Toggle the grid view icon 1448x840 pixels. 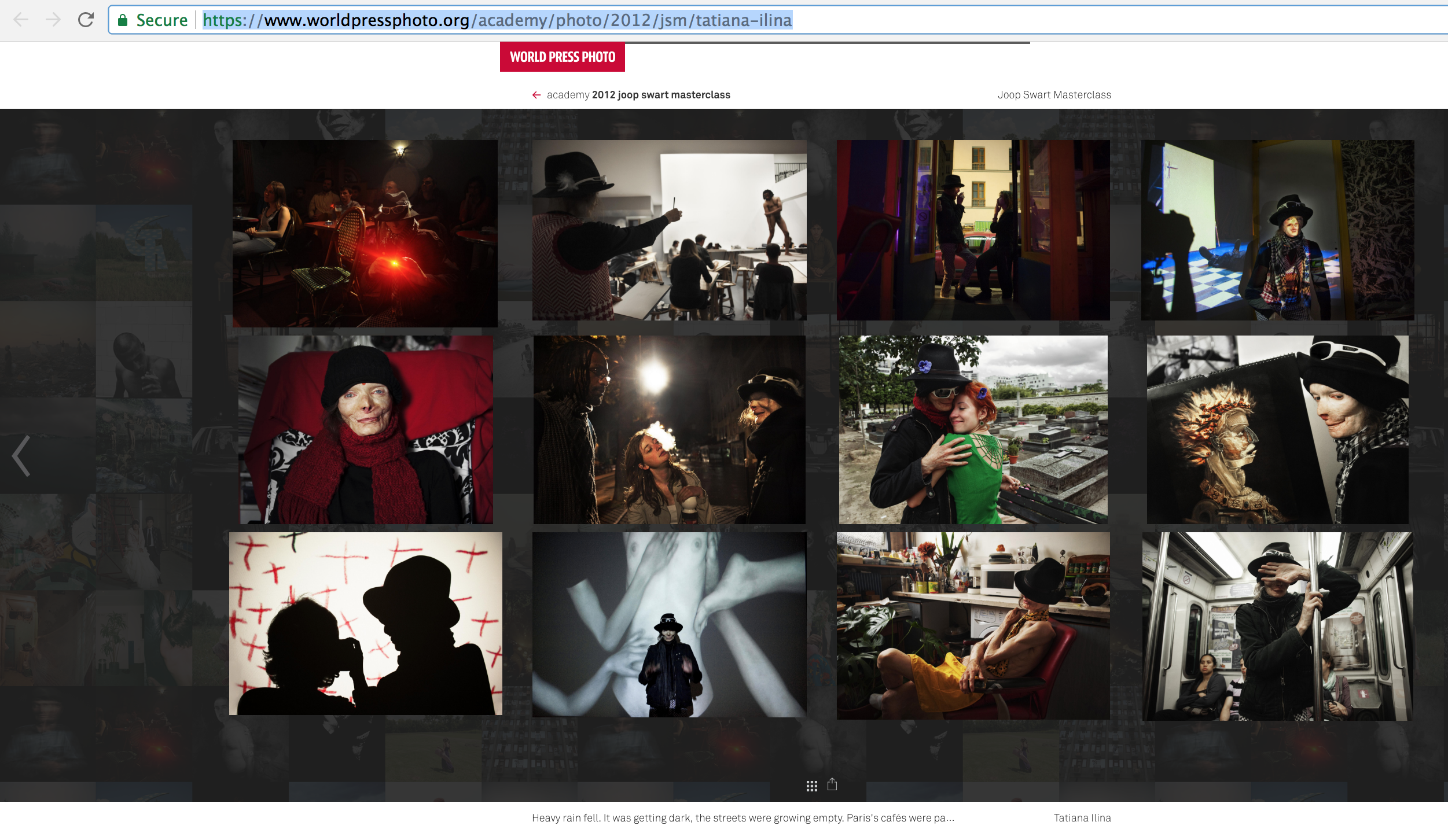coord(812,786)
